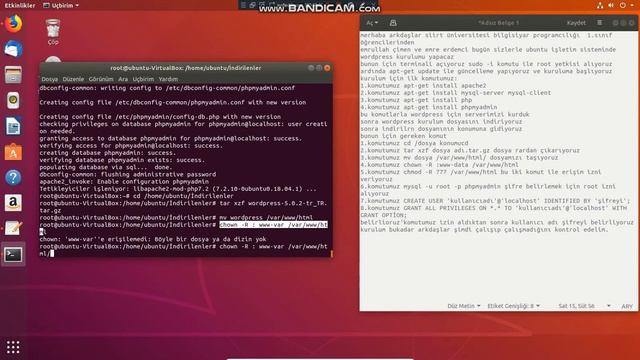Open Uçbirim menu in terminal menubar
The width and height of the screenshot is (640, 360).
[x=143, y=79]
